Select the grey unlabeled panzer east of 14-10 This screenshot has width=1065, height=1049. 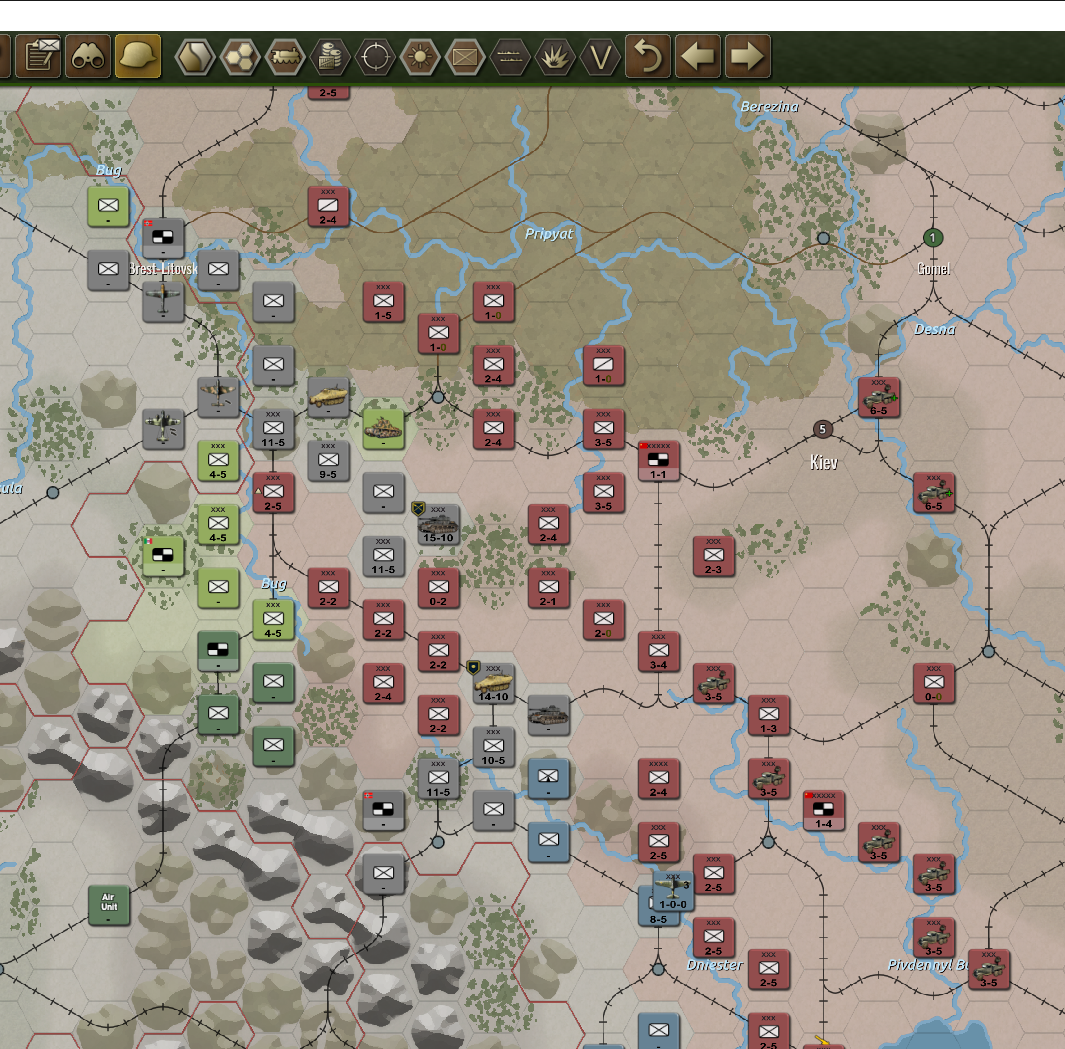[x=548, y=715]
